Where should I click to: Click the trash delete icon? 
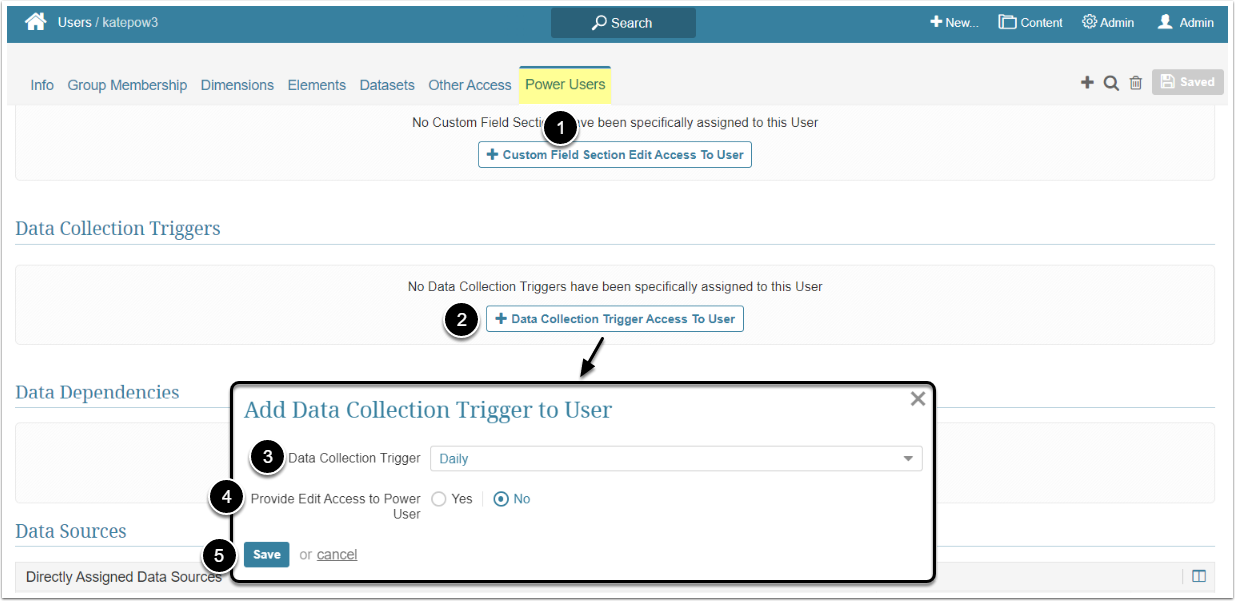pyautogui.click(x=1136, y=83)
